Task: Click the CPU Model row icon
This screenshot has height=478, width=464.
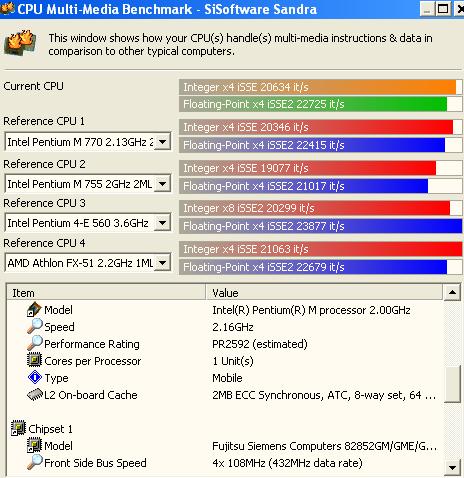Action: pyautogui.click(x=34, y=310)
